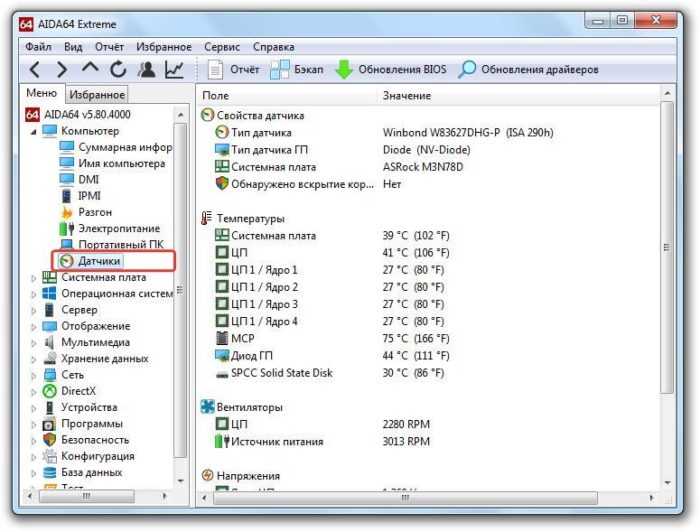
Task: Click the ASRock M3N78D value
Action: pos(423,167)
